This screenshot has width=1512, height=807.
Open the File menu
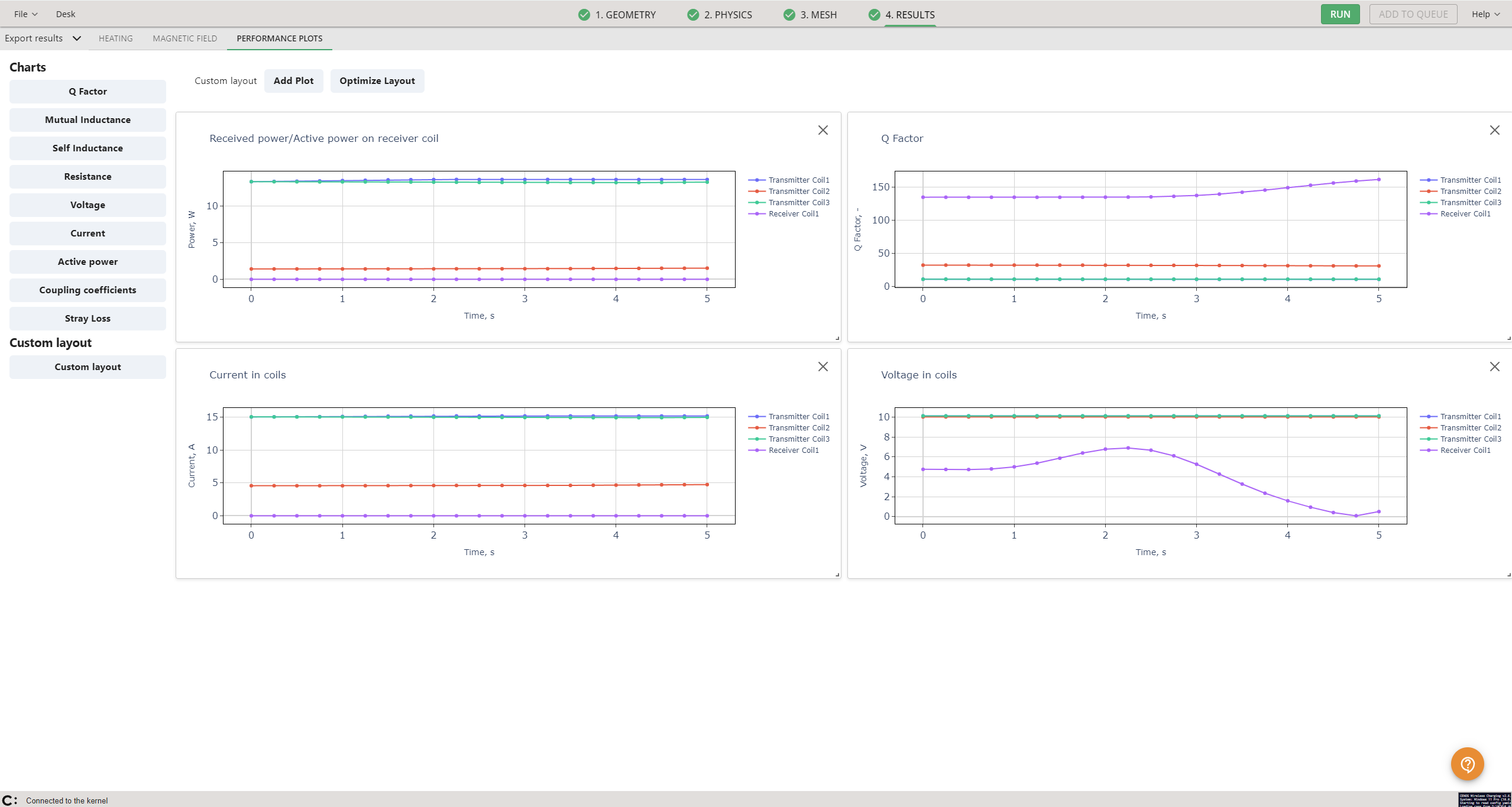[25, 14]
